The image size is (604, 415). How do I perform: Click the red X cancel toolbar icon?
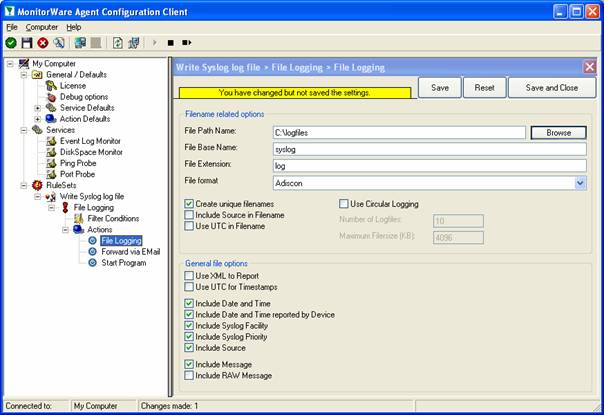pyautogui.click(x=43, y=42)
